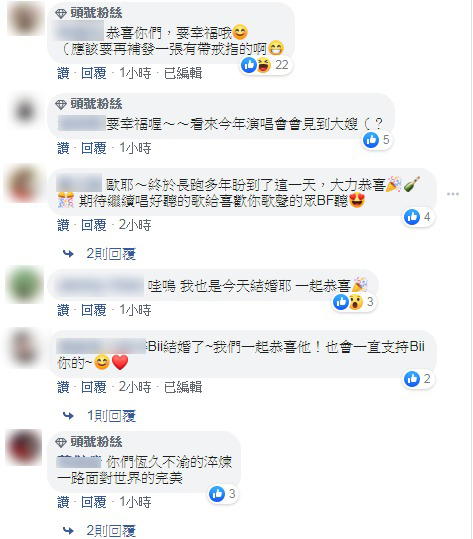Click the like reaction icon showing 4
The image size is (473, 539).
coord(412,217)
